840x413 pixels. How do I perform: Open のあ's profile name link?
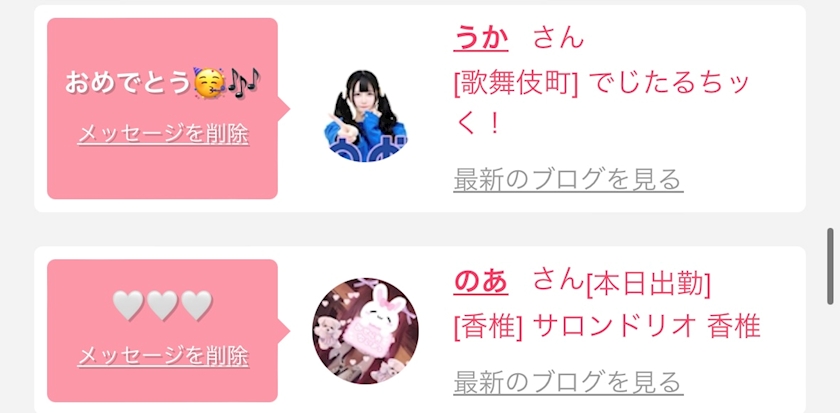point(481,282)
